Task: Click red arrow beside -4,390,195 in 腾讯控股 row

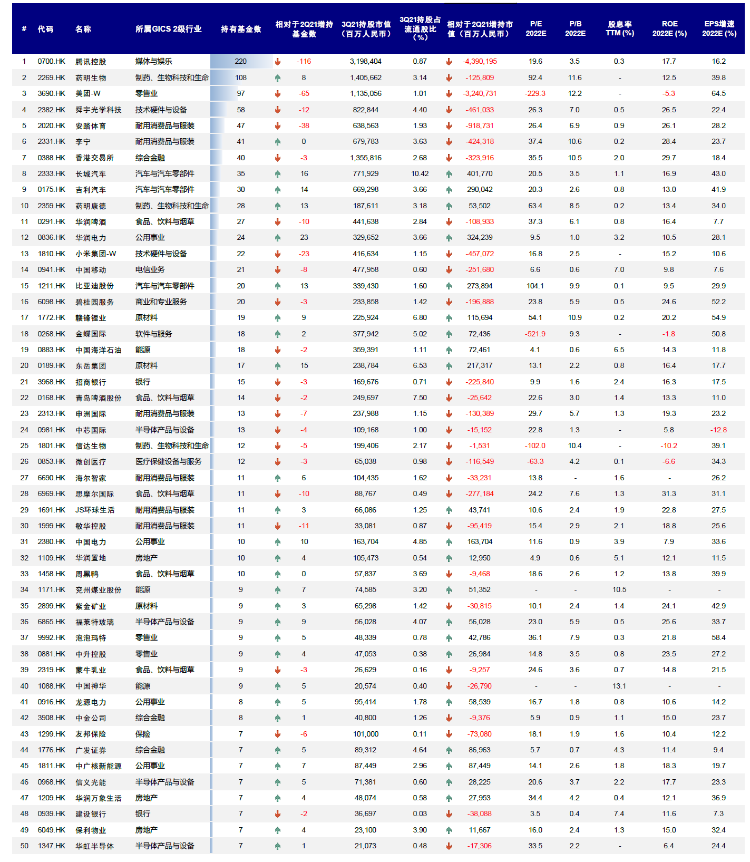Action: pos(449,62)
